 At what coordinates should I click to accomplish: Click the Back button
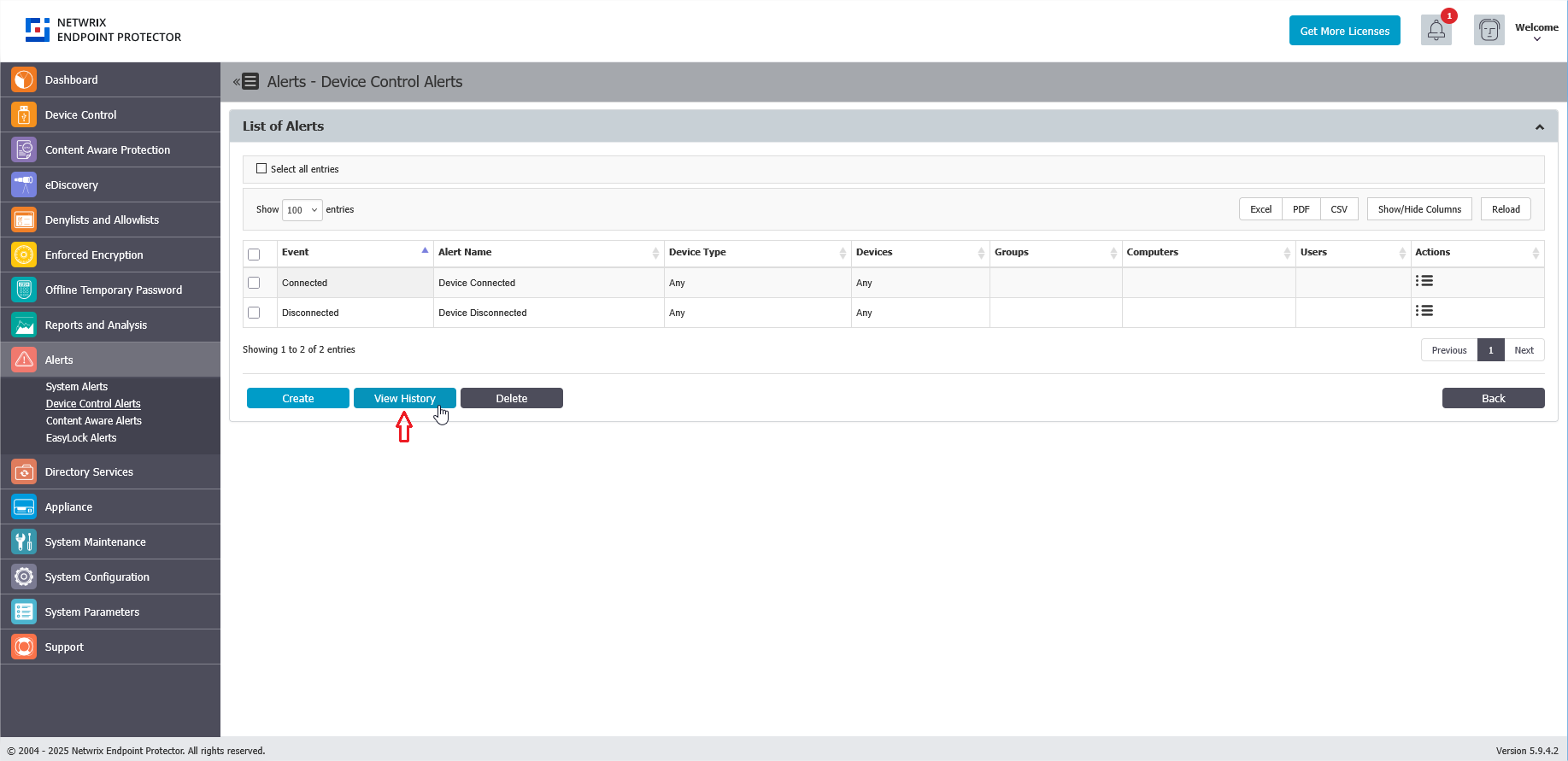[x=1494, y=398]
